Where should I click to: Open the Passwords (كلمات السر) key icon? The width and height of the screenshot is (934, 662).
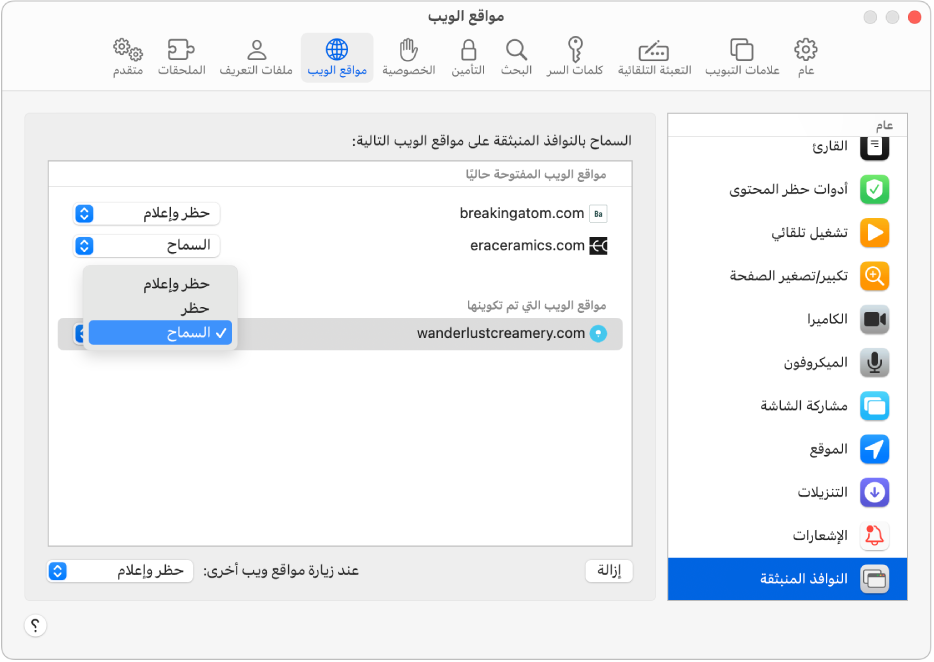(x=576, y=50)
